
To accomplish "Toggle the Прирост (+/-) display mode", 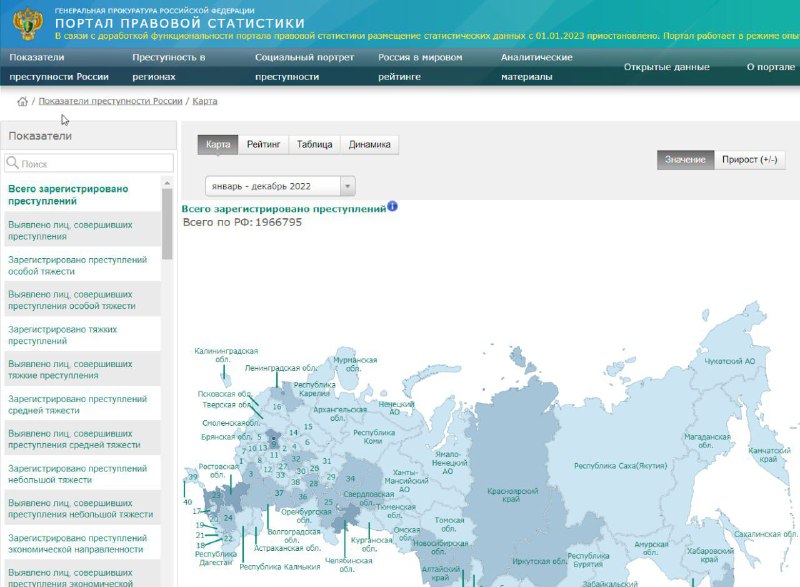I will [749, 160].
